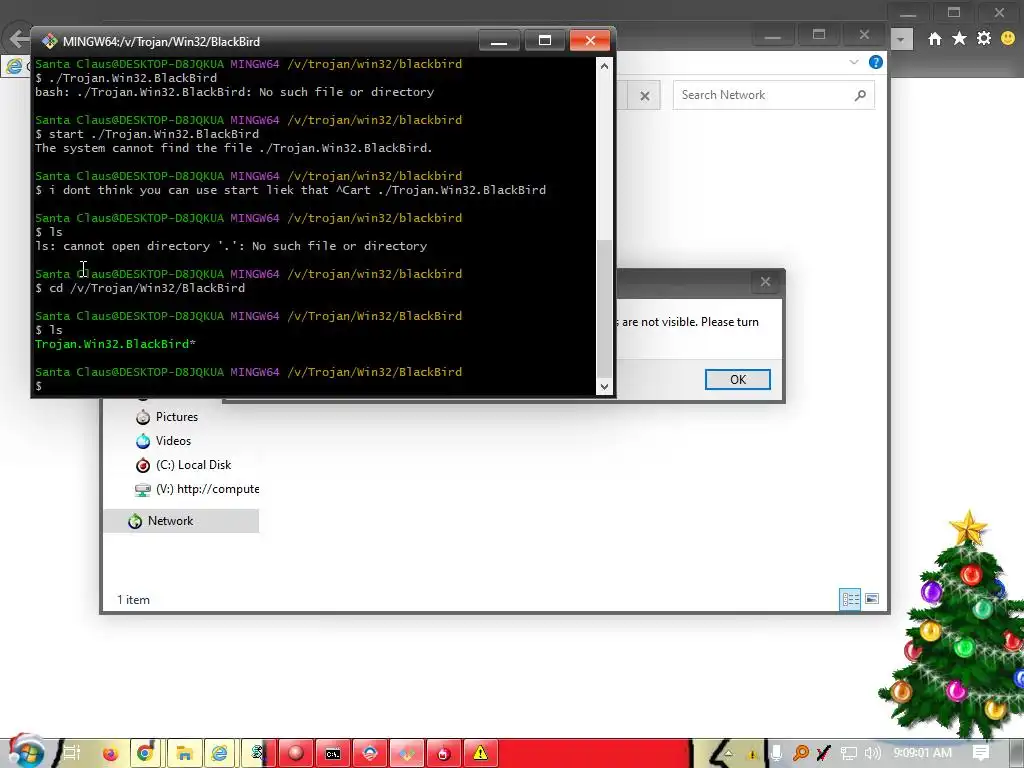Open the Internet Explorer address dropdown arrow

click(x=901, y=39)
